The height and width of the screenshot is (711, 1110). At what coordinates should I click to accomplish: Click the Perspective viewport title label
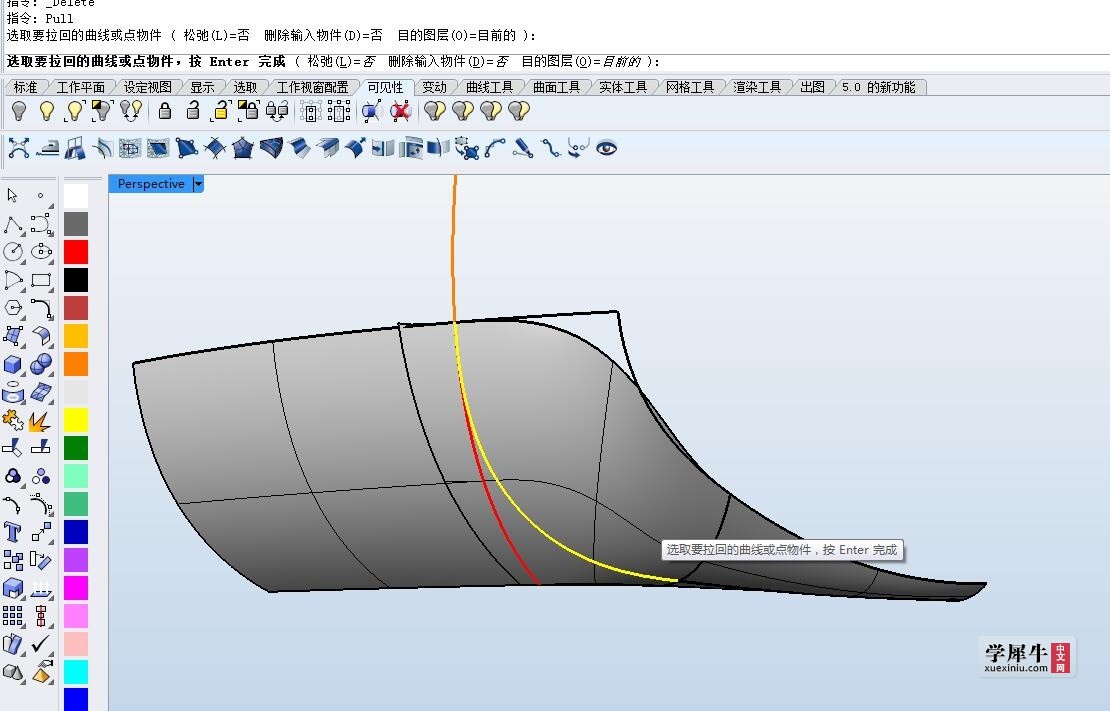[x=151, y=184]
